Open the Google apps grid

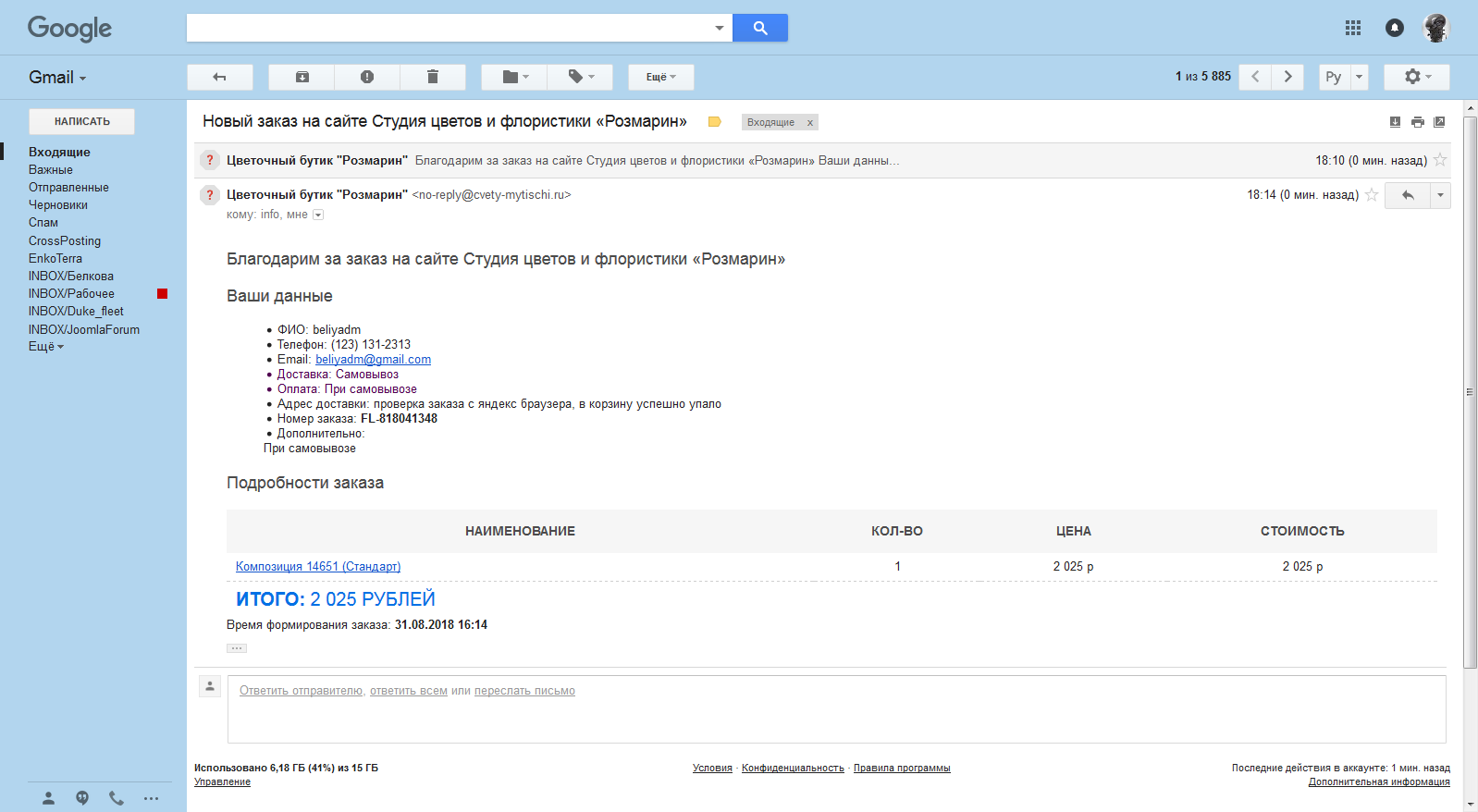(x=1353, y=28)
